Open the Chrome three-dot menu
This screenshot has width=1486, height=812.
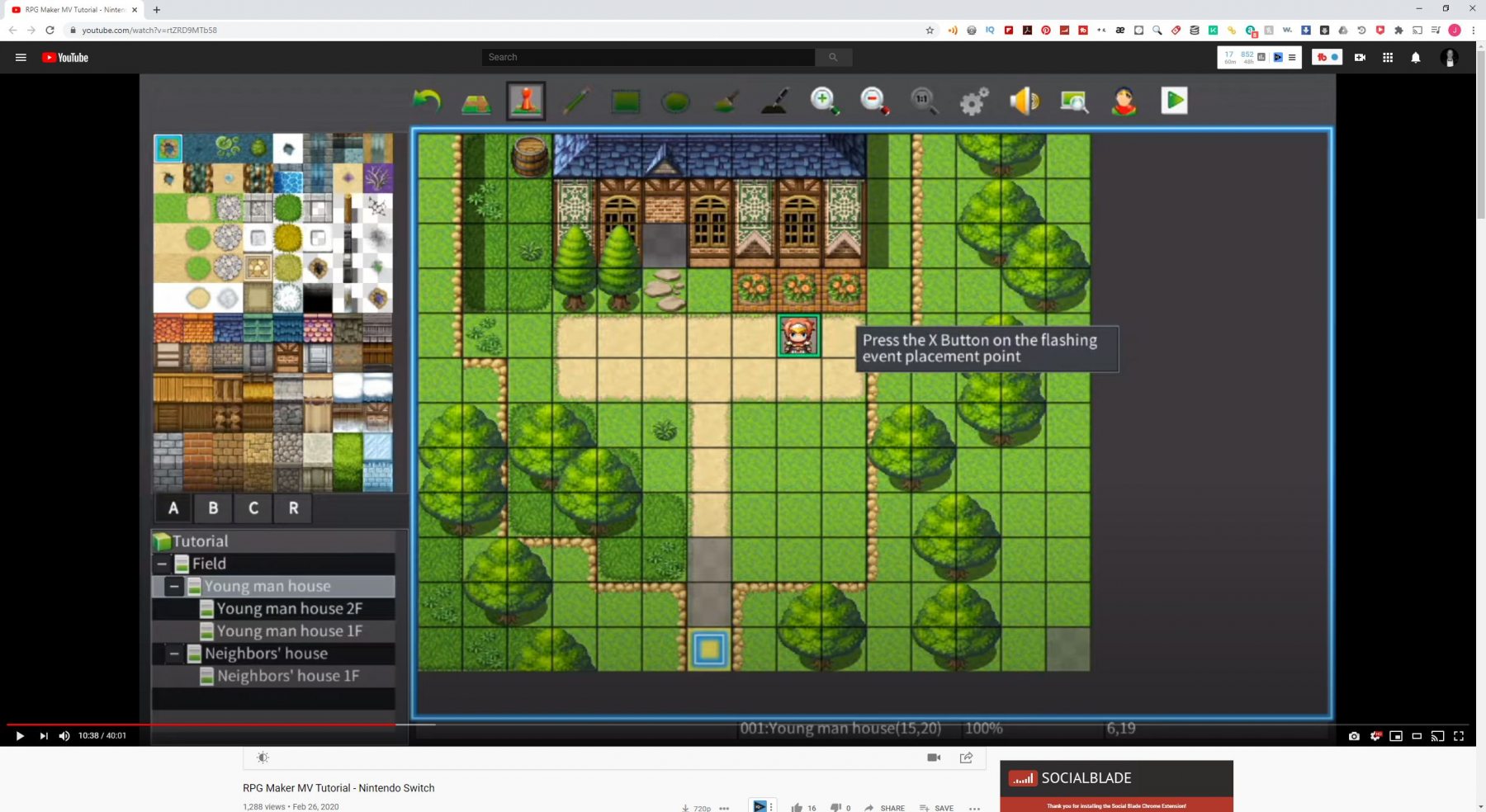1474,30
